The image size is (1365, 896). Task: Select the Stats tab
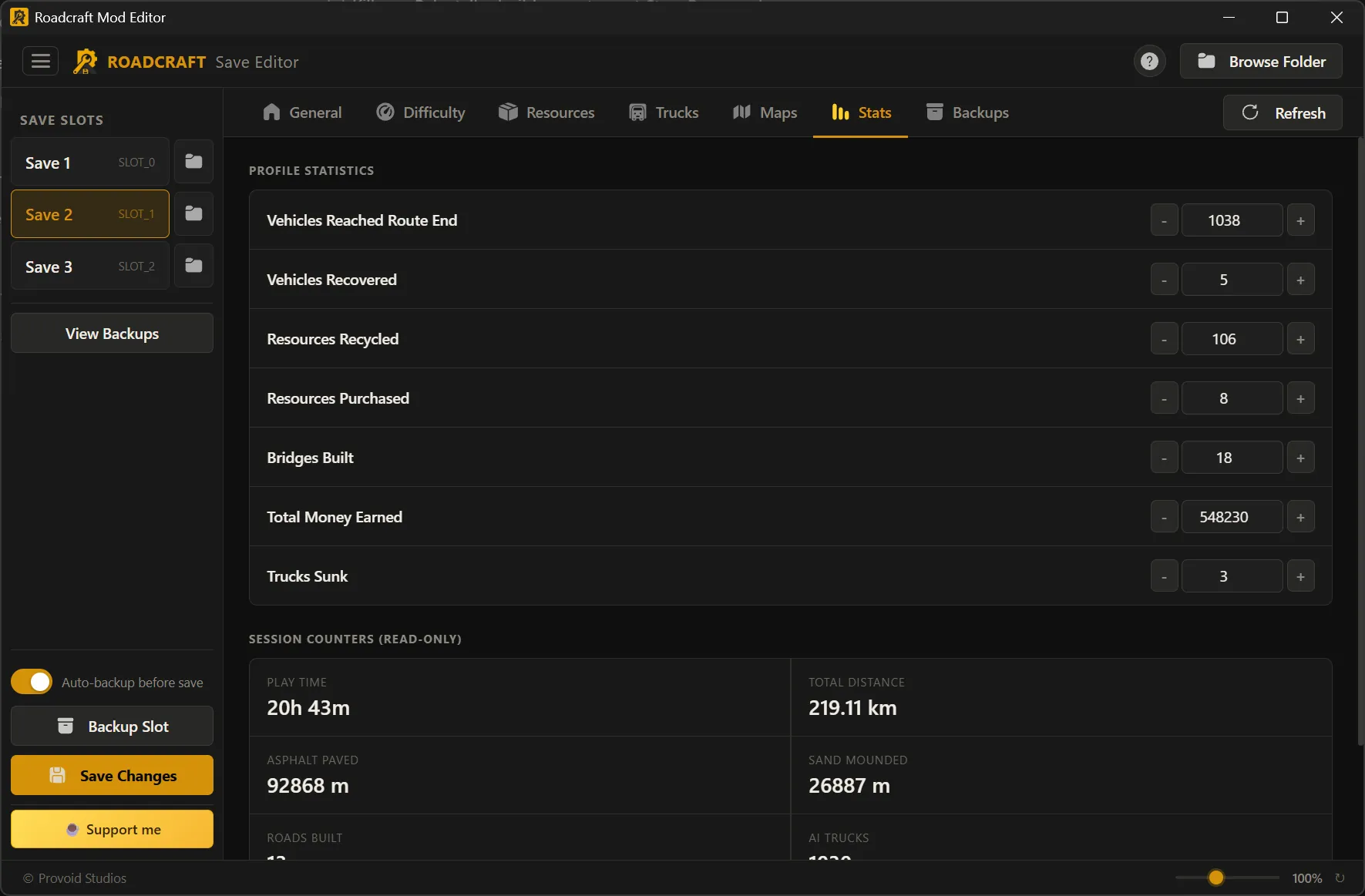[x=861, y=112]
